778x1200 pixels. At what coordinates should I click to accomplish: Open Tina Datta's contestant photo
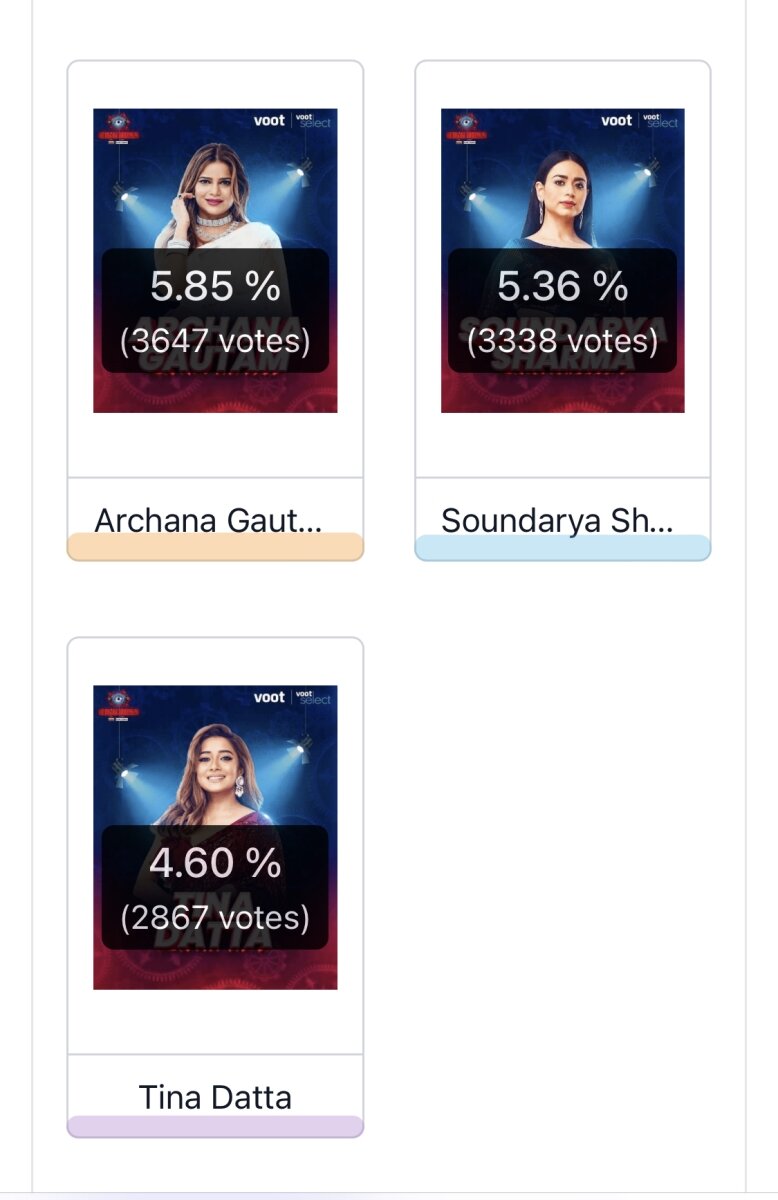pyautogui.click(x=215, y=770)
